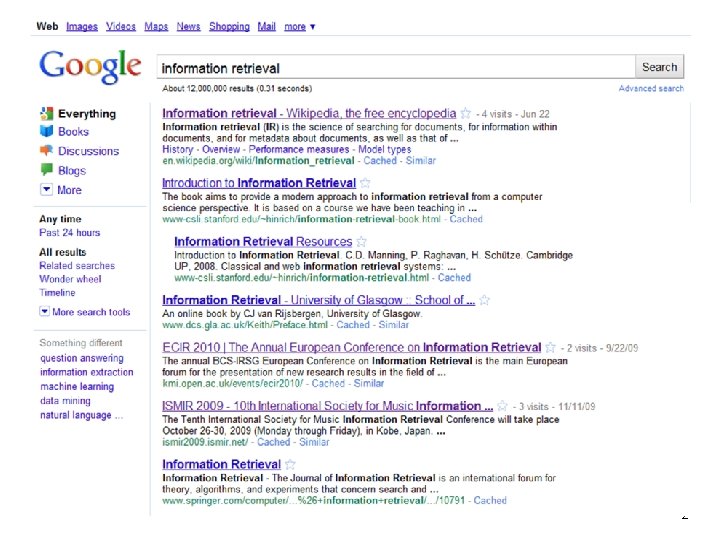Open Cached version of Wikipedia result
Image resolution: width=720 pixels, height=540 pixels.
[380, 160]
